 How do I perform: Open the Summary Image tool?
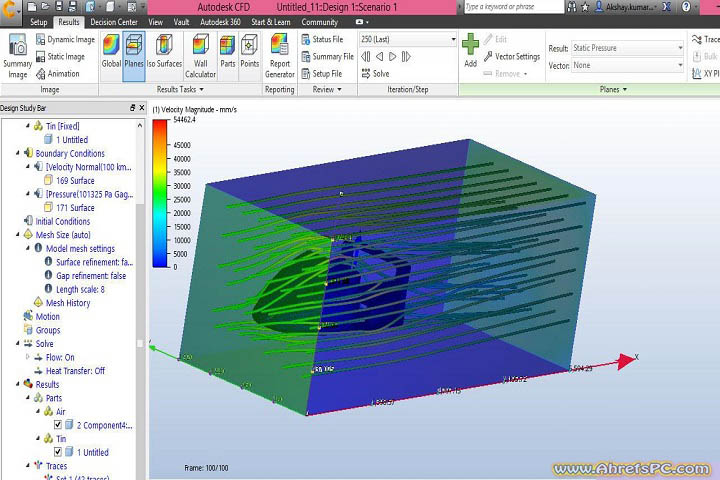(17, 57)
